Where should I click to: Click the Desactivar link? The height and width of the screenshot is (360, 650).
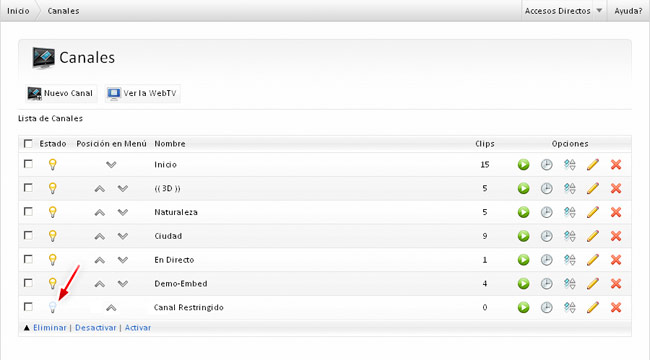96,328
